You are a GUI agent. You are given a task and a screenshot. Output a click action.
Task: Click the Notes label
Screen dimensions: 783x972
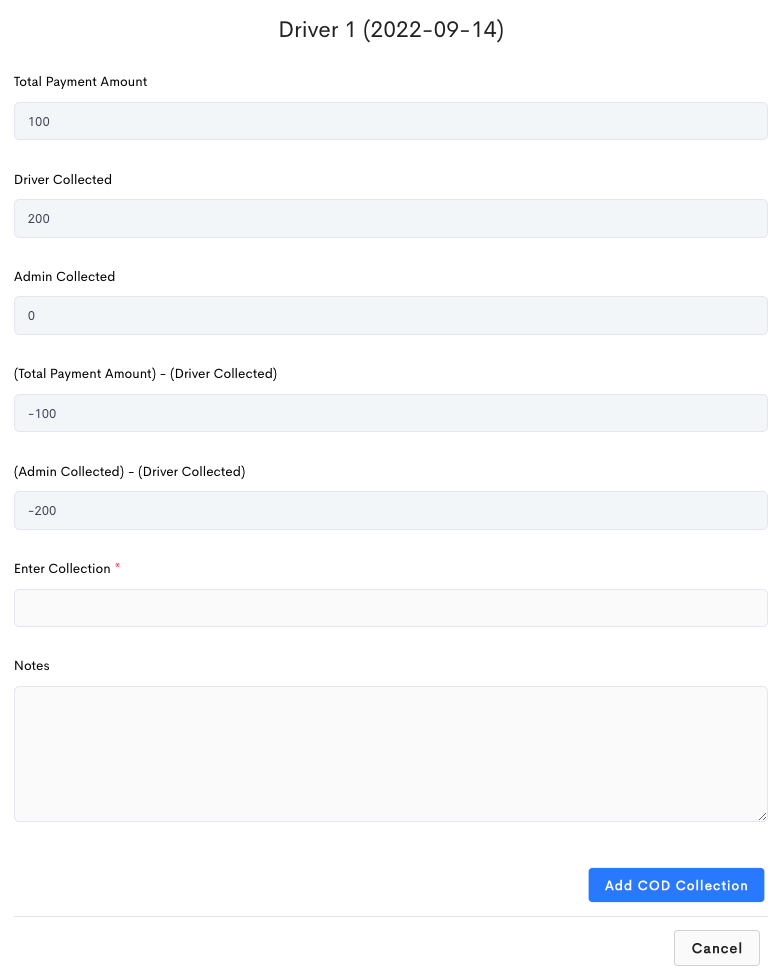click(x=32, y=666)
